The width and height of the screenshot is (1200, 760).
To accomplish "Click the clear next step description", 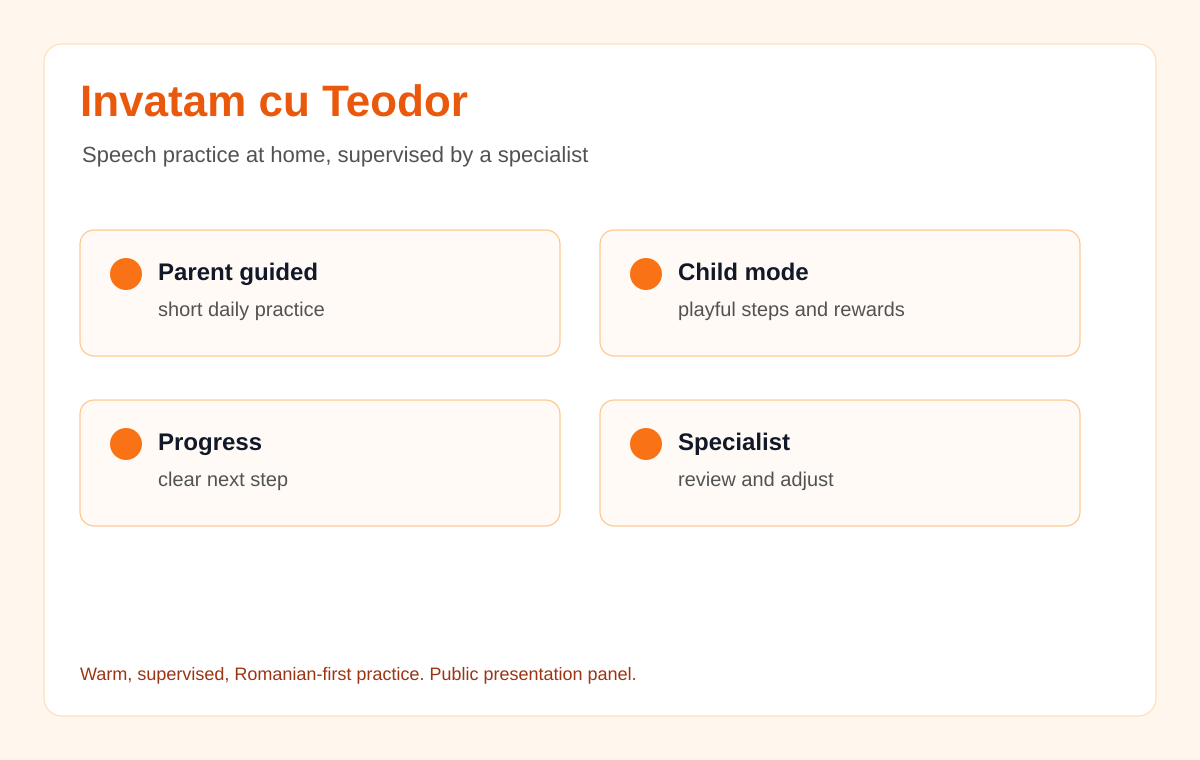I will click(x=223, y=480).
